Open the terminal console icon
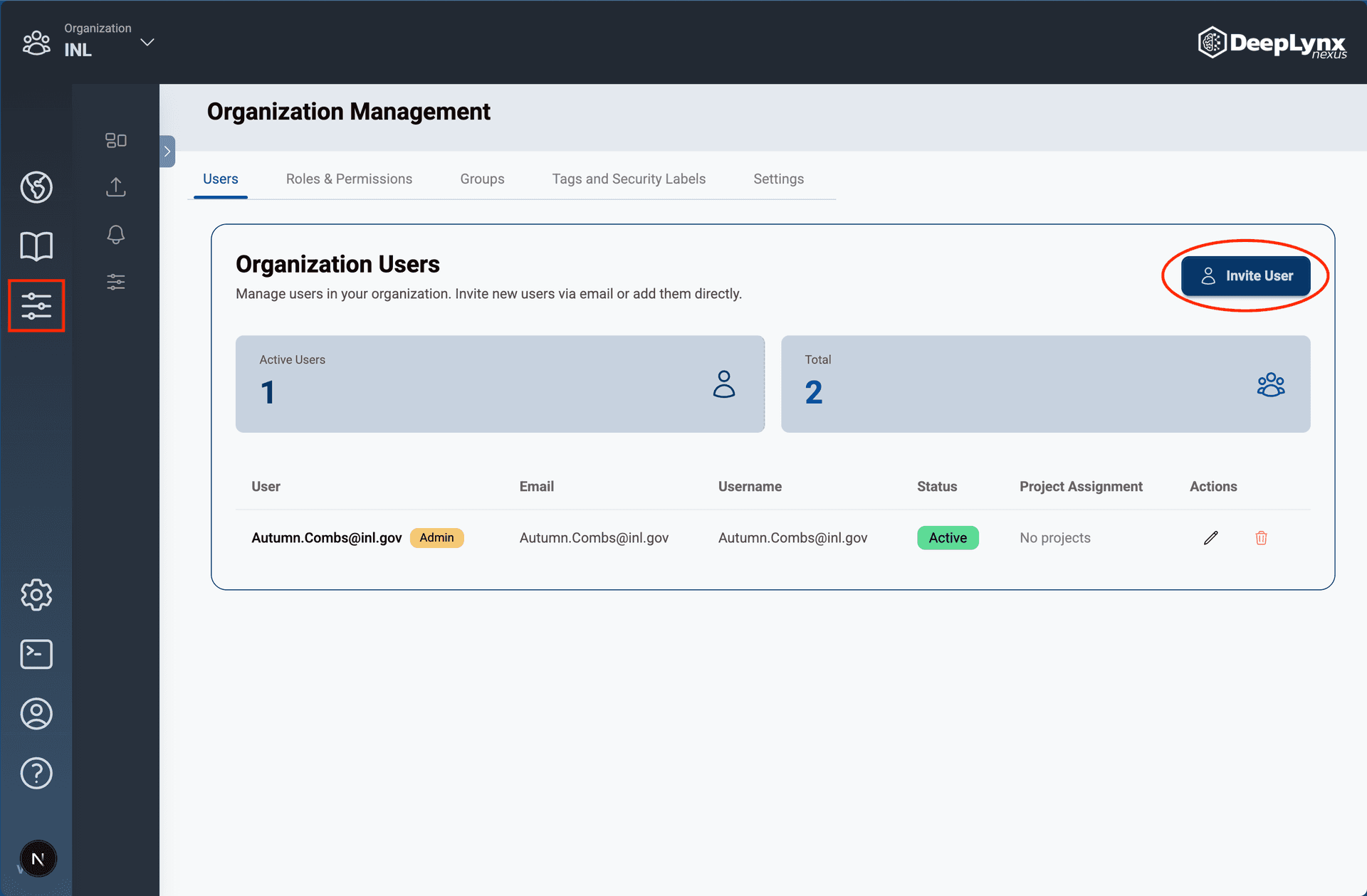The image size is (1367, 896). [36, 654]
